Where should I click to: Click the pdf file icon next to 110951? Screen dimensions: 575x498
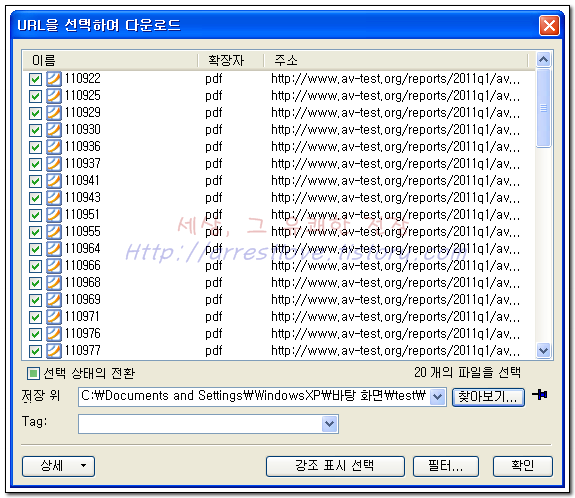(54, 215)
